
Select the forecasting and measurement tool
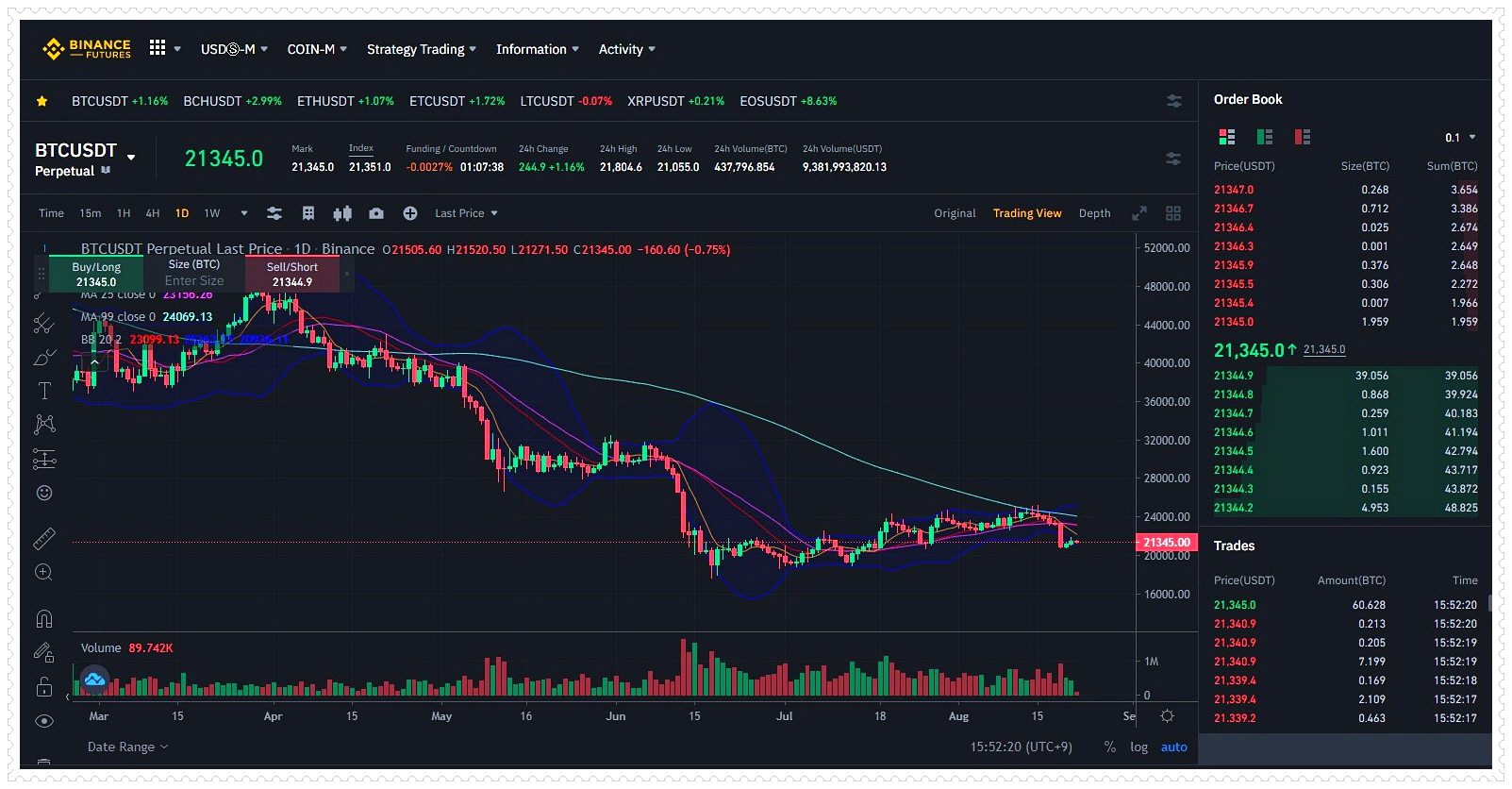[44, 459]
